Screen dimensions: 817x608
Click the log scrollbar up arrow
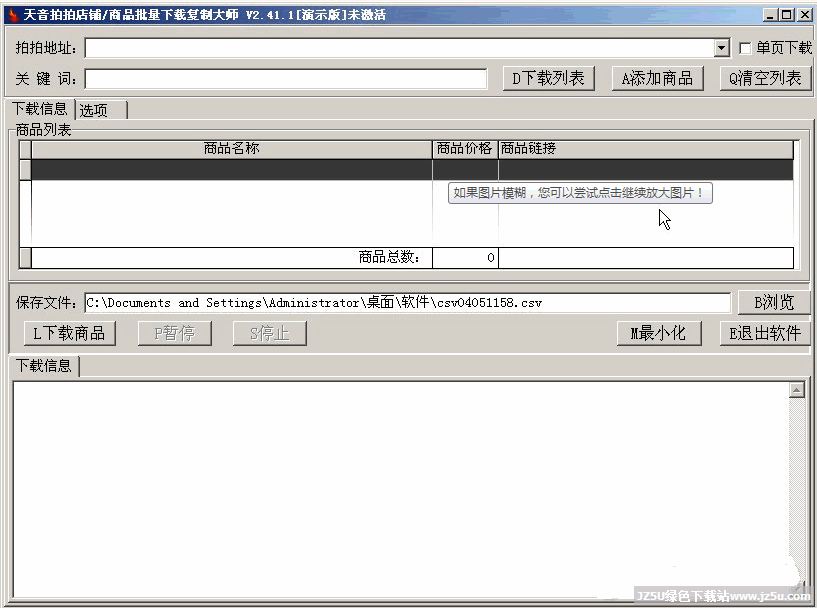pyautogui.click(x=797, y=390)
